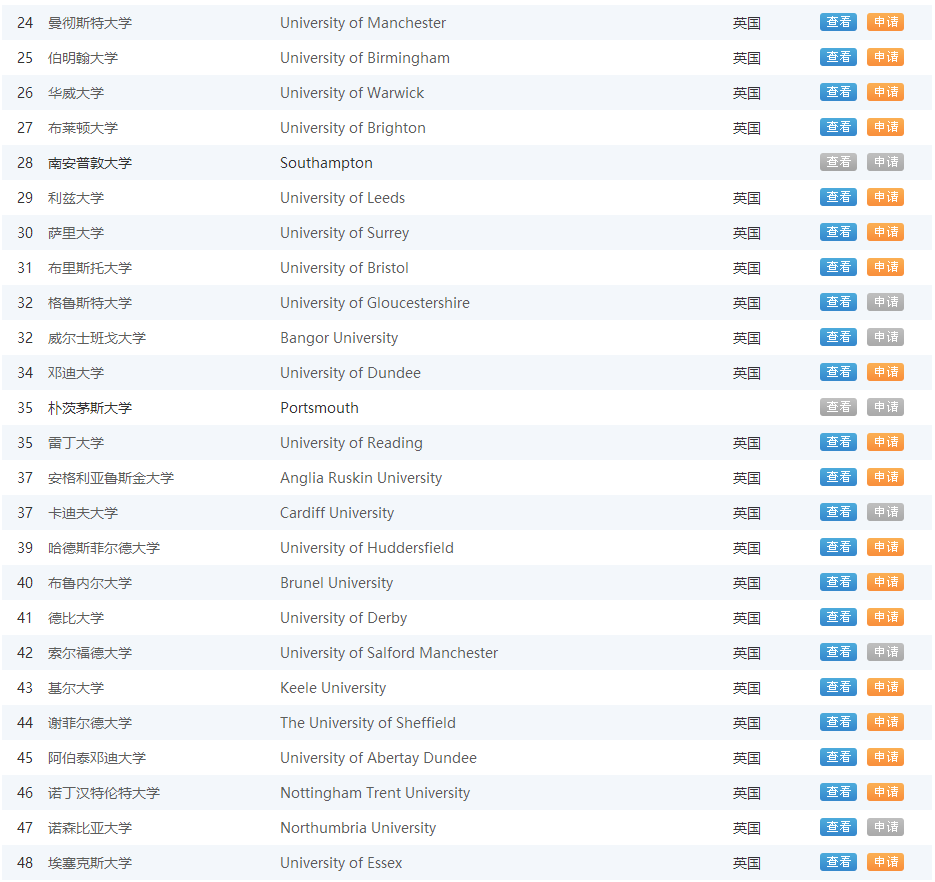Select the Chinese name 曼彻斯特大学

point(89,23)
